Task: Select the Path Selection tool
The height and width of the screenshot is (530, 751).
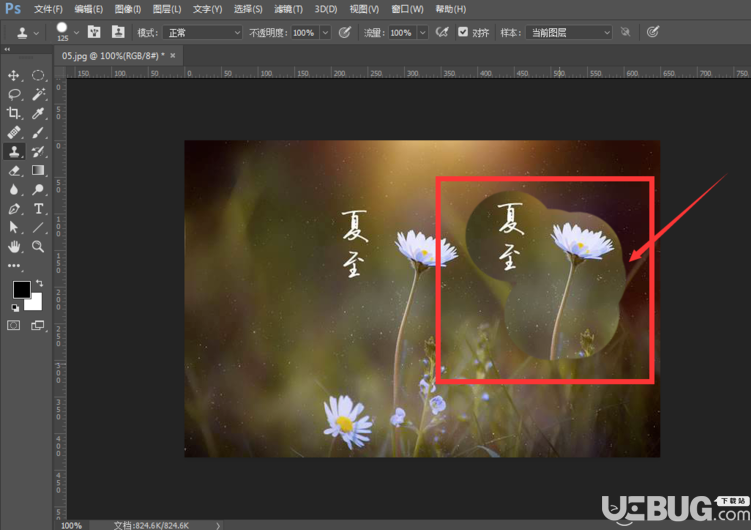Action: (x=13, y=227)
